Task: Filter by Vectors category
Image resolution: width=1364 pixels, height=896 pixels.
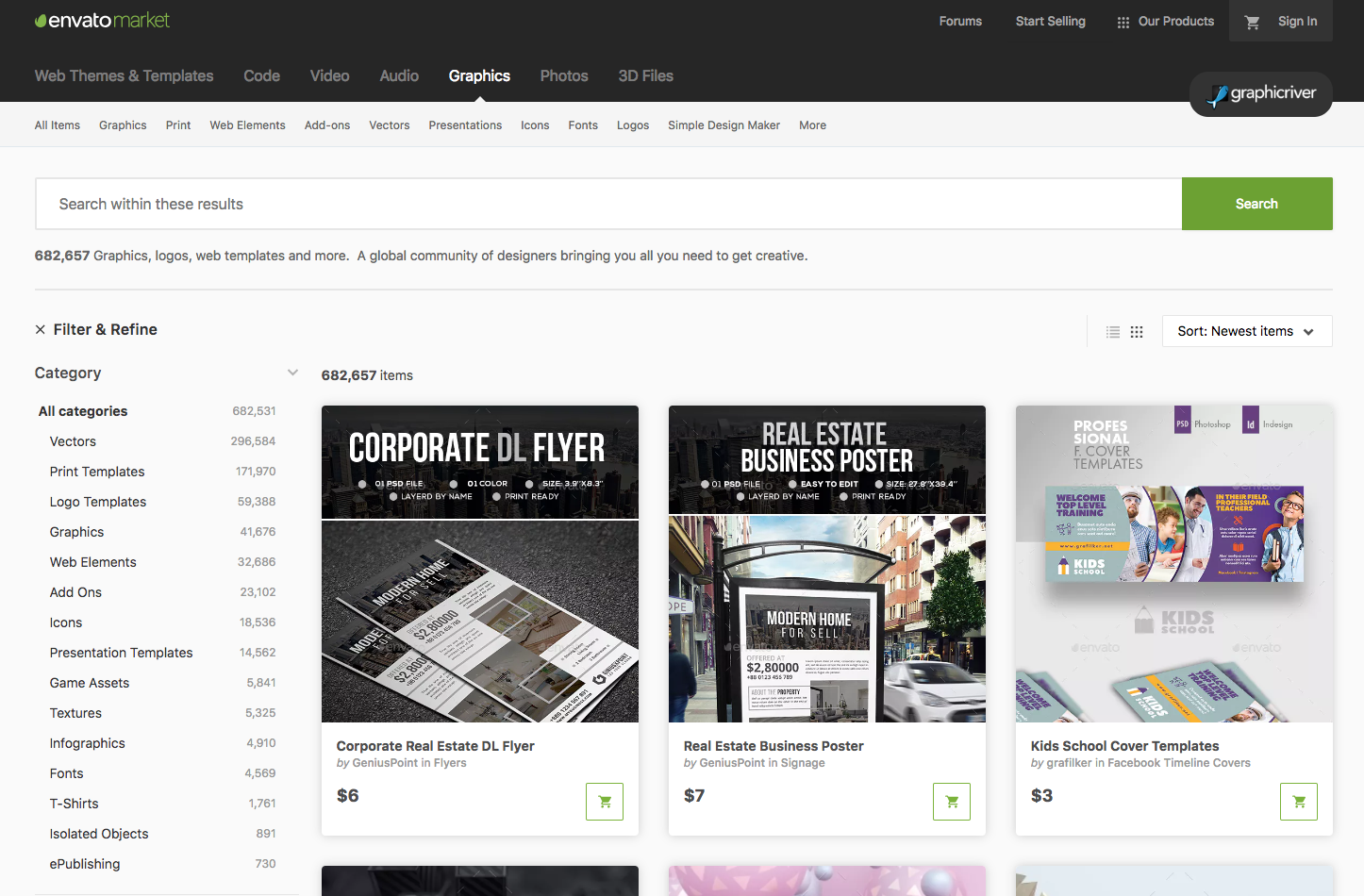Action: [73, 441]
